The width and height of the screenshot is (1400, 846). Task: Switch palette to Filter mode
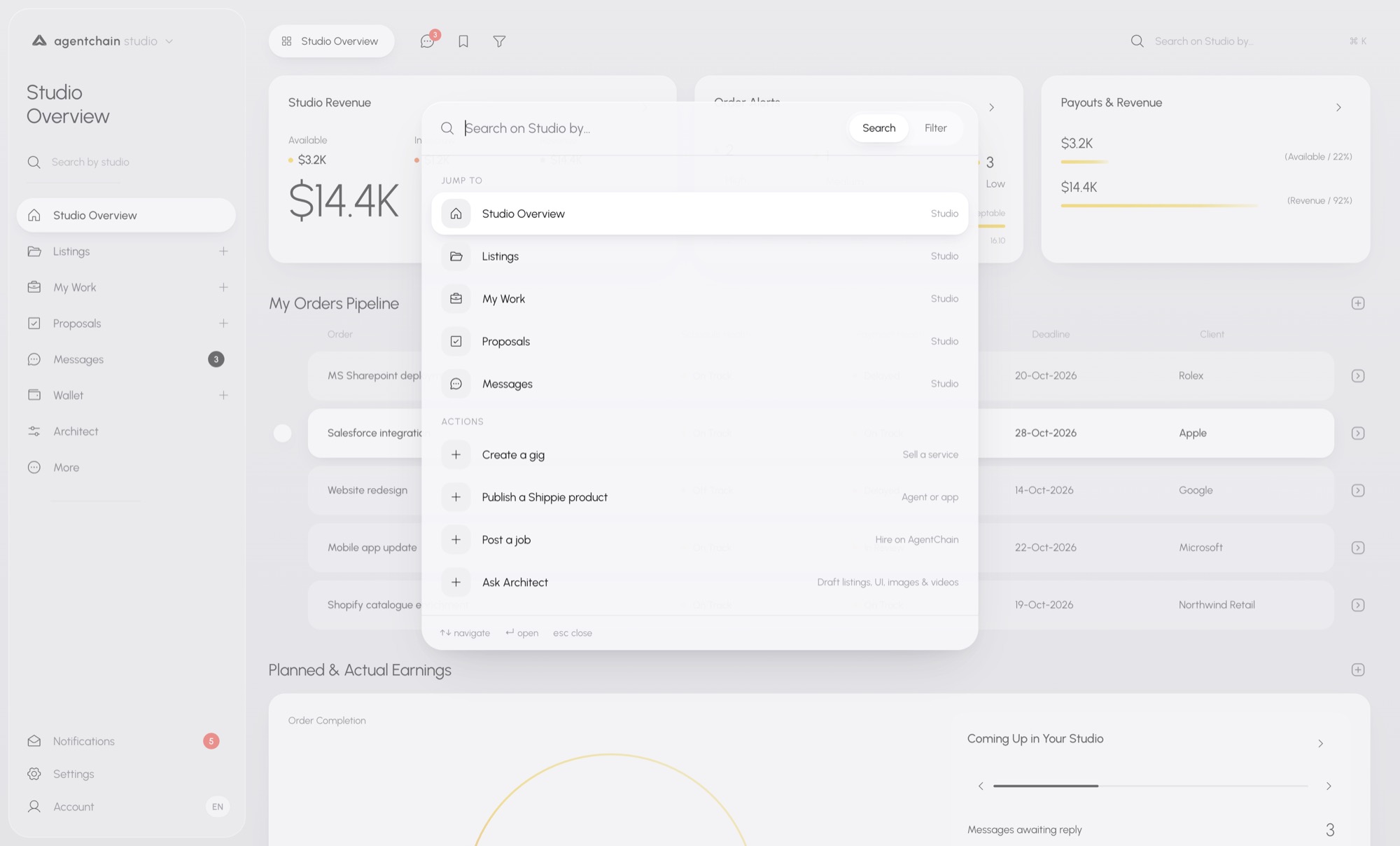pos(935,128)
